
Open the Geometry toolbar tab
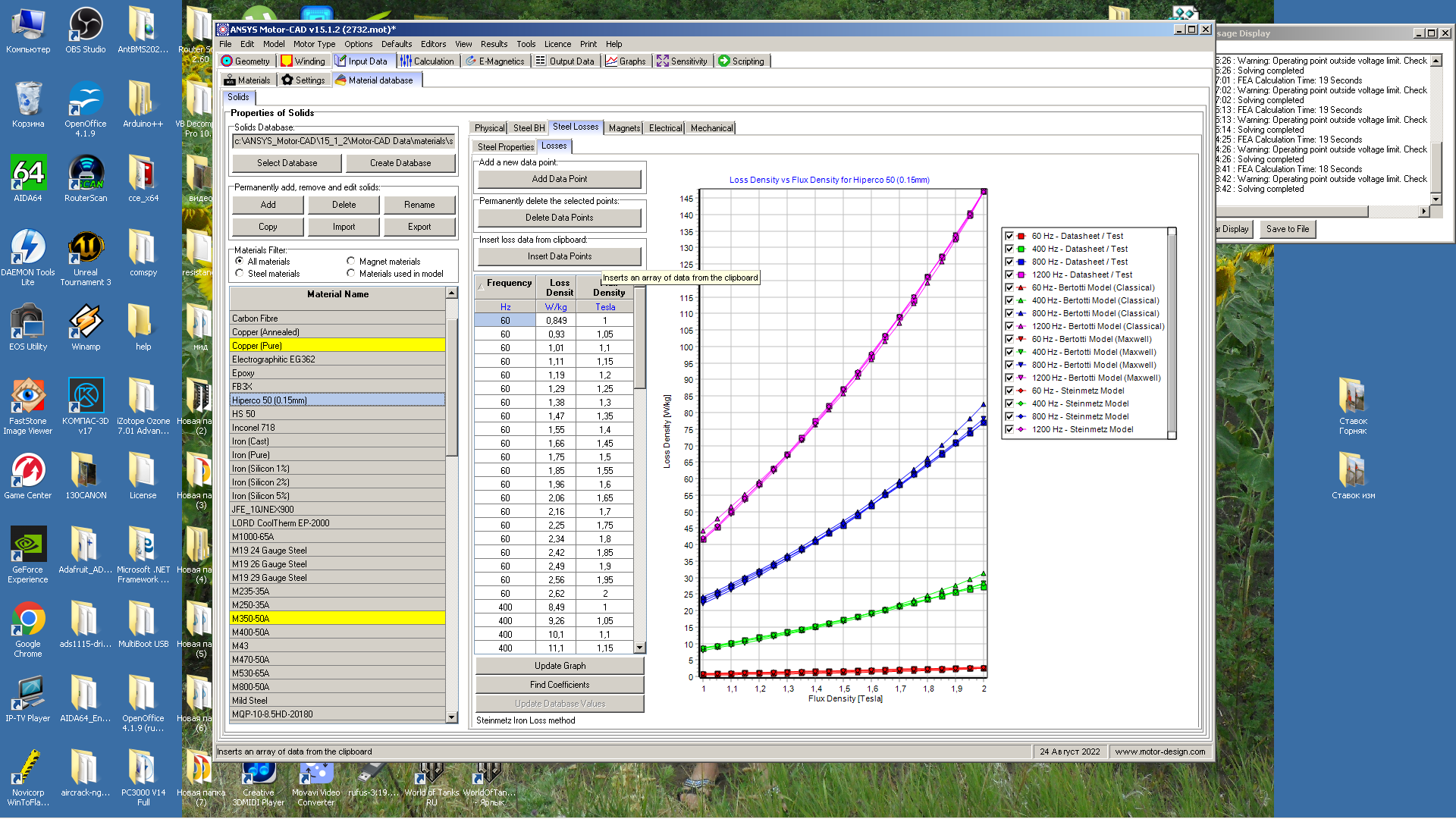click(245, 61)
